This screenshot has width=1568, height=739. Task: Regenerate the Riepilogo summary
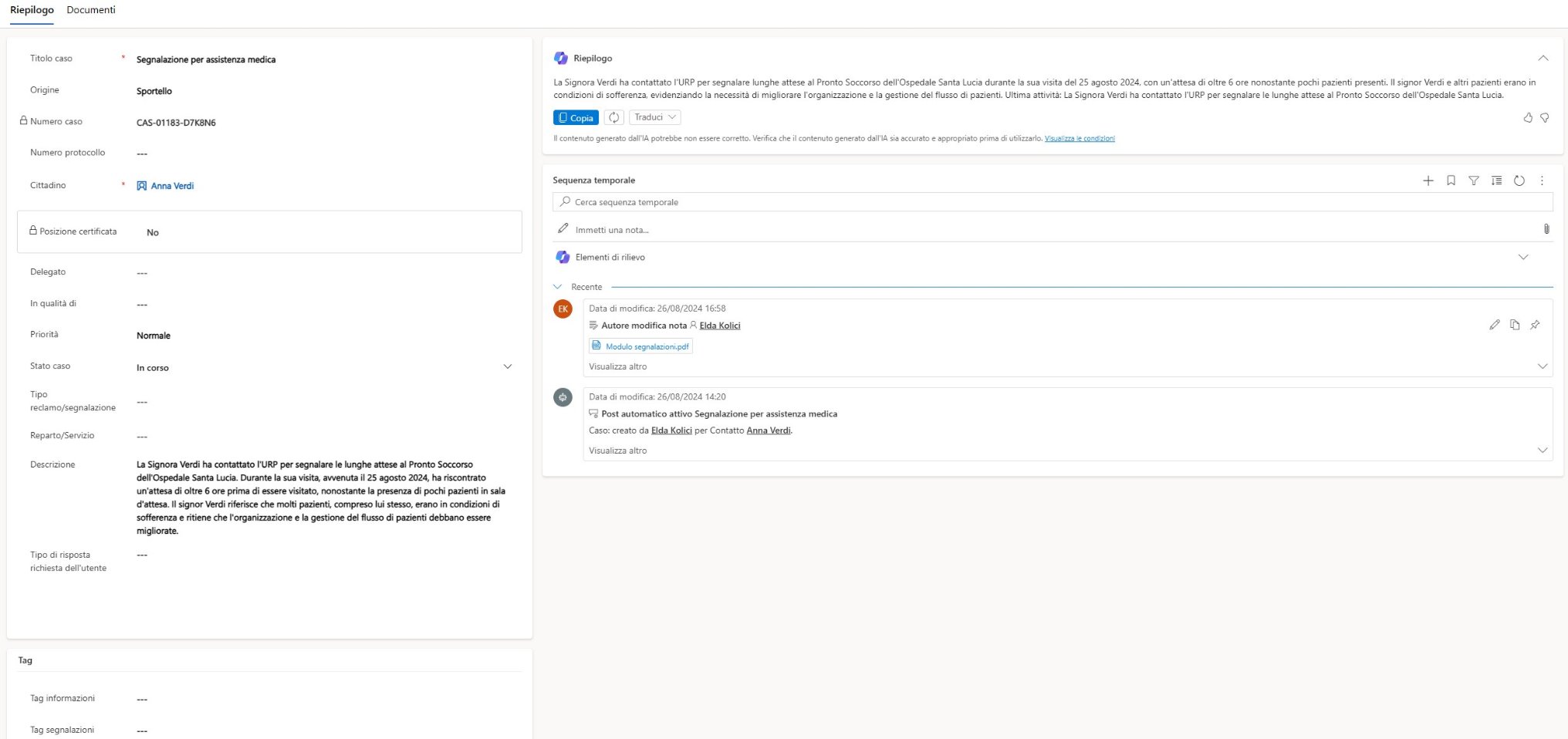point(613,117)
